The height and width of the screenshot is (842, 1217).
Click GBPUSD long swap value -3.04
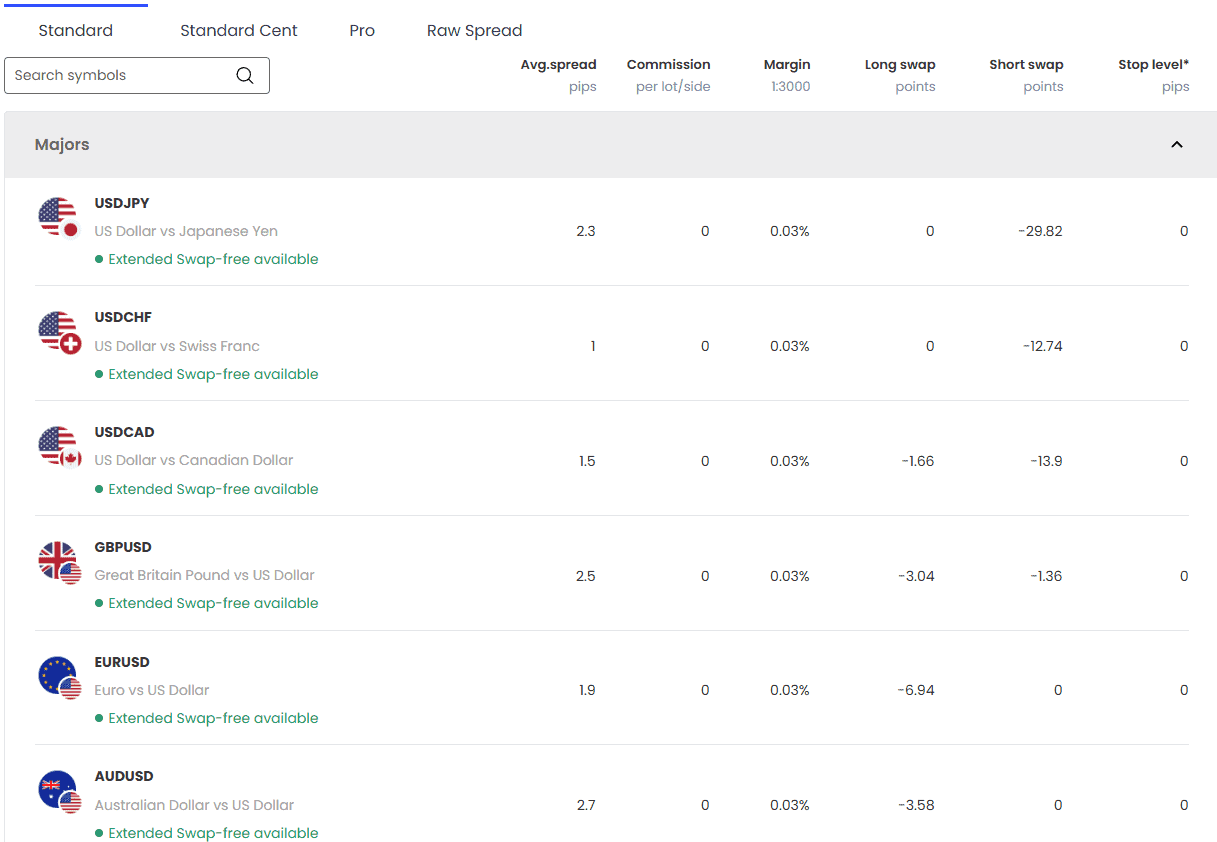[915, 576]
